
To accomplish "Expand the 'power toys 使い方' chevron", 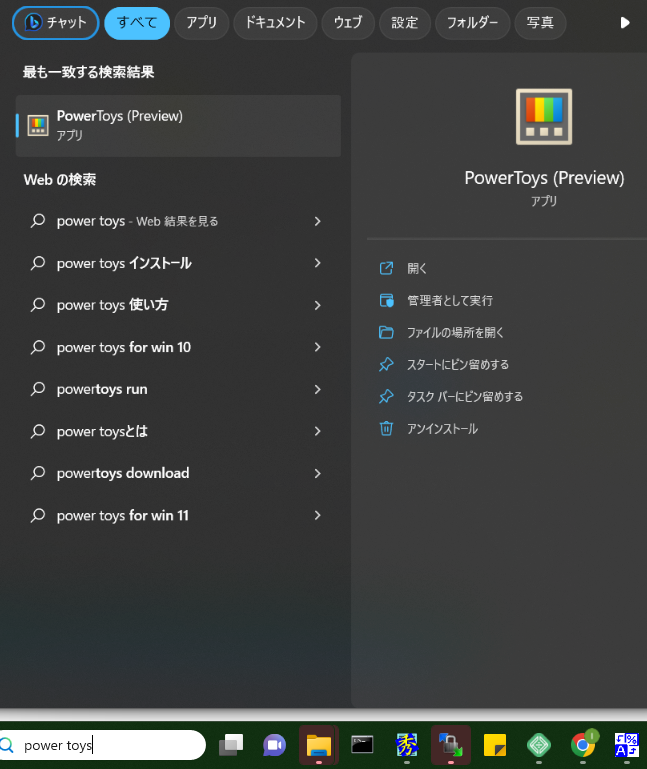I will tap(317, 305).
